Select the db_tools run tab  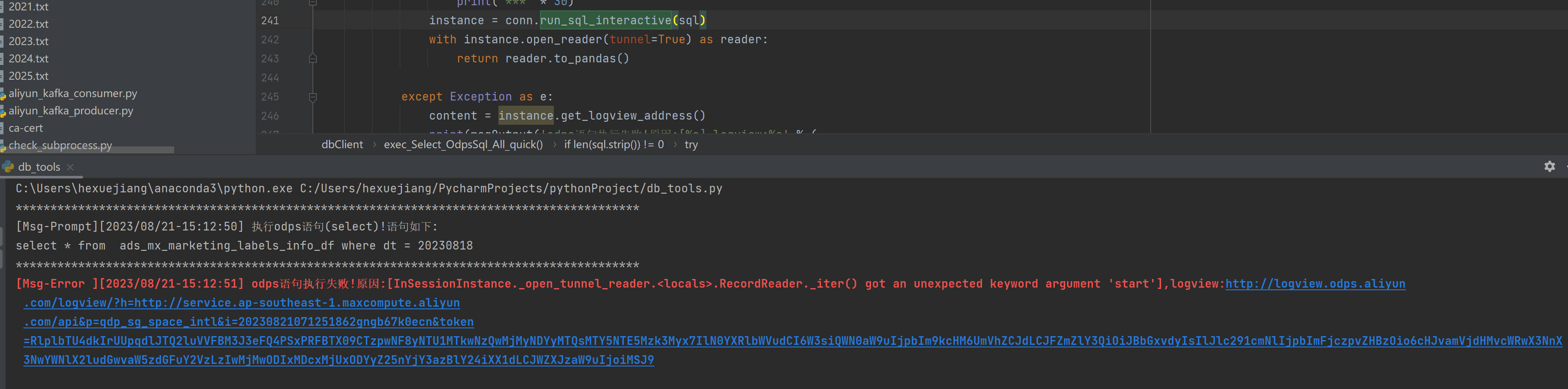[x=39, y=167]
